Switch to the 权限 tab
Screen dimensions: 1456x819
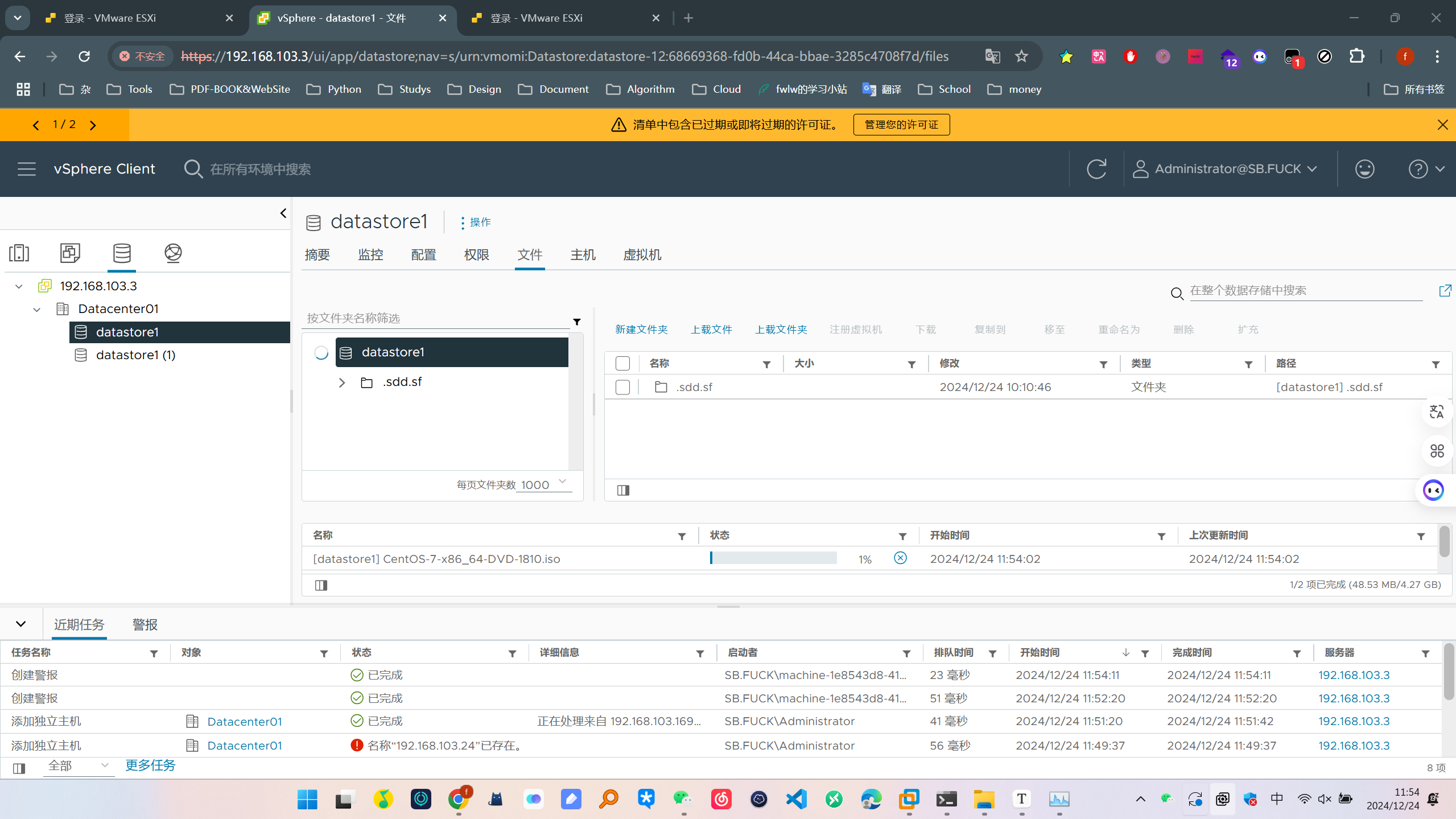[476, 255]
